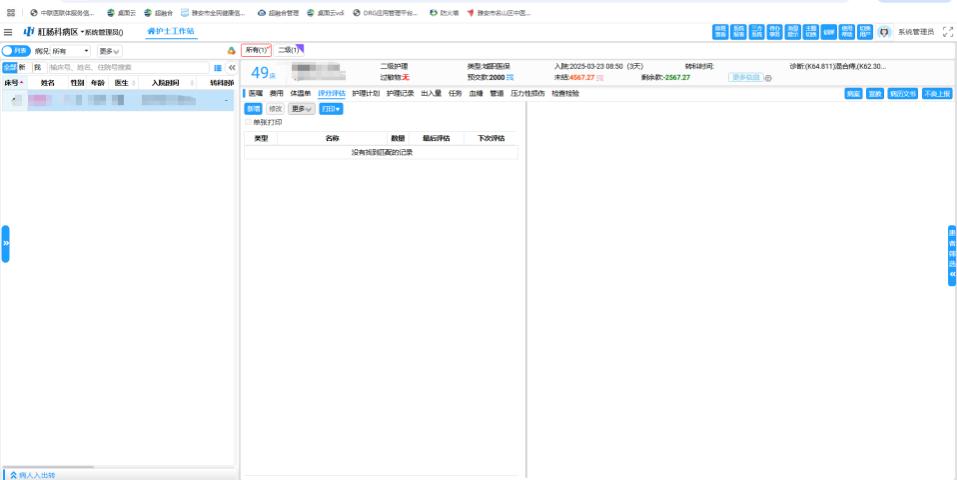The width and height of the screenshot is (957, 480).
Task: Click the 检查检验 tab
Action: point(565,93)
